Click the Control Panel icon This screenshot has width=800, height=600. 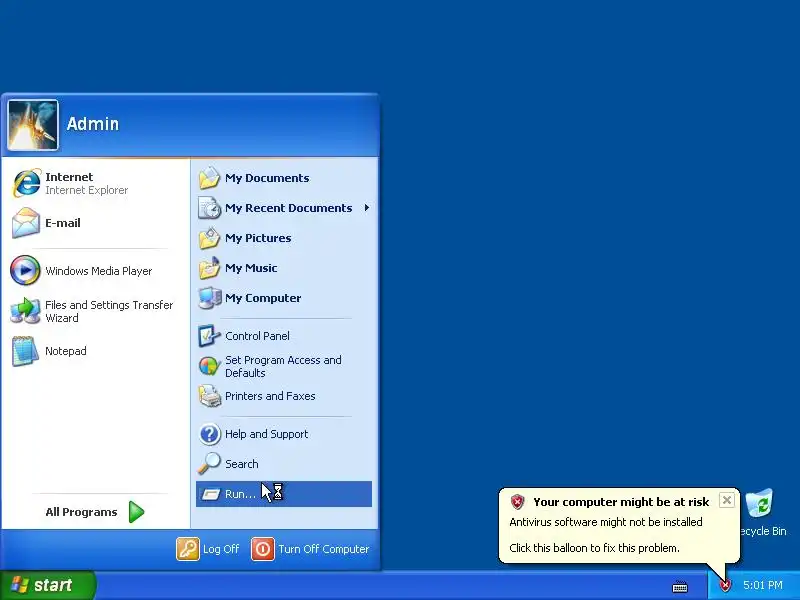[209, 336]
